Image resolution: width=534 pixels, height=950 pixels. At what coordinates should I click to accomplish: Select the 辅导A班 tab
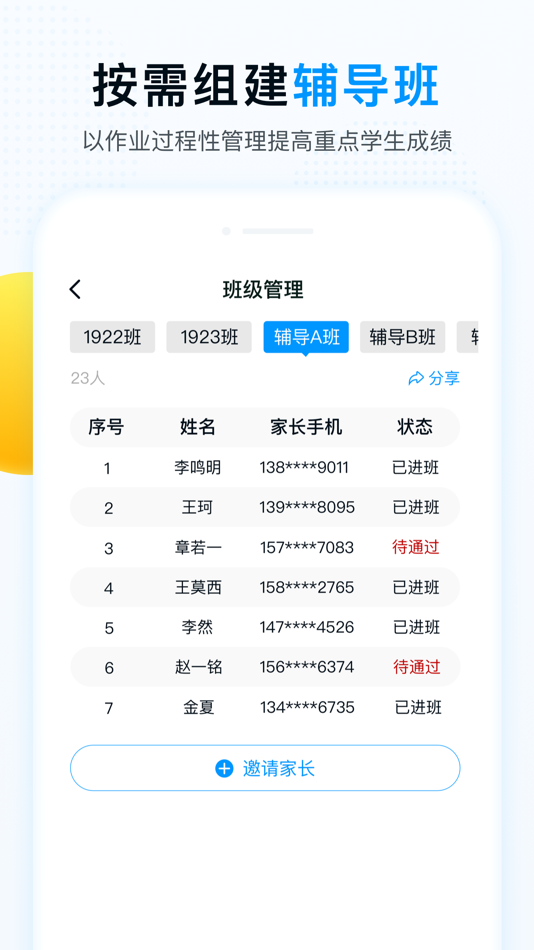(306, 337)
